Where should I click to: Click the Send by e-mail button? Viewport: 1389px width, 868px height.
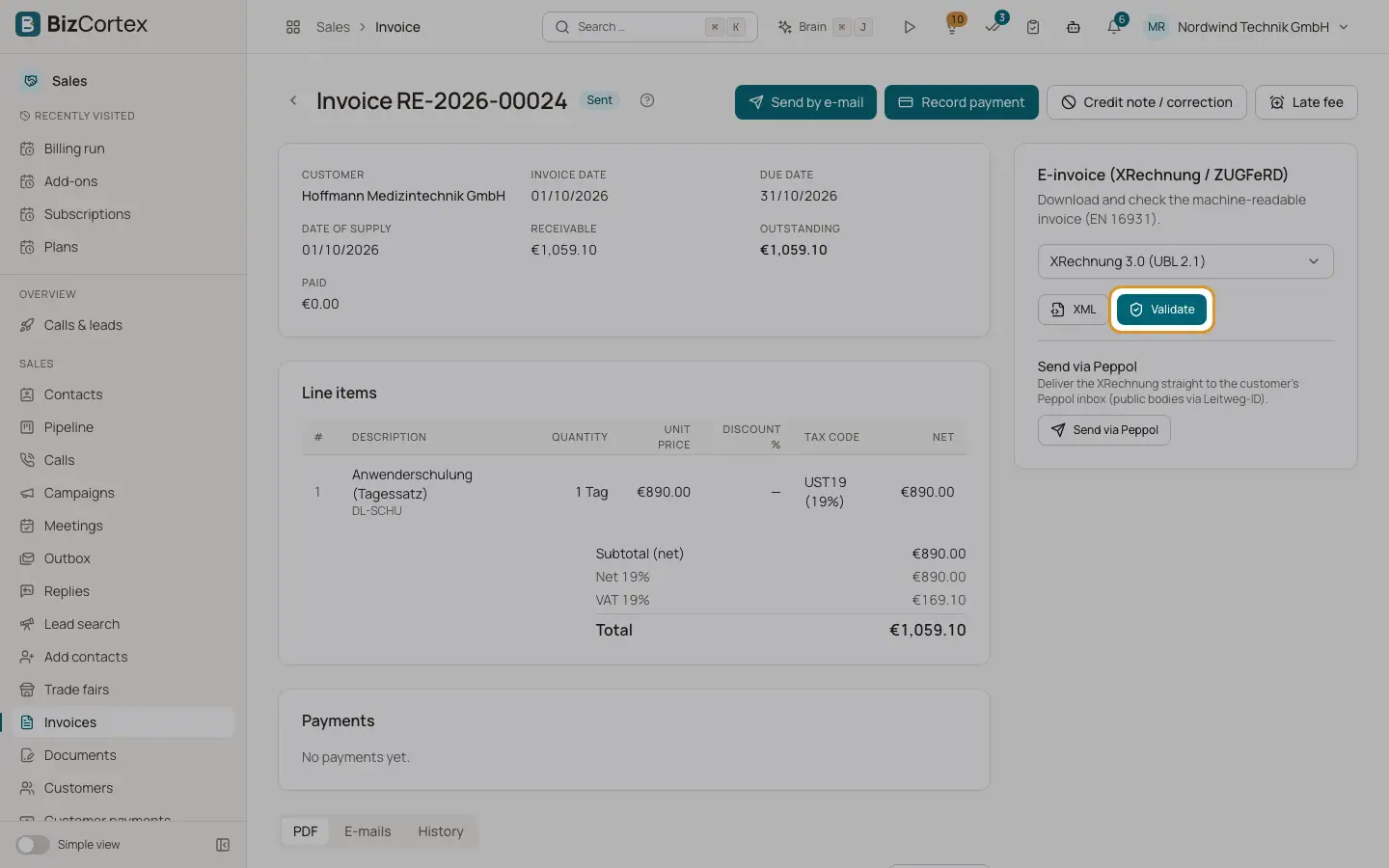coord(805,102)
